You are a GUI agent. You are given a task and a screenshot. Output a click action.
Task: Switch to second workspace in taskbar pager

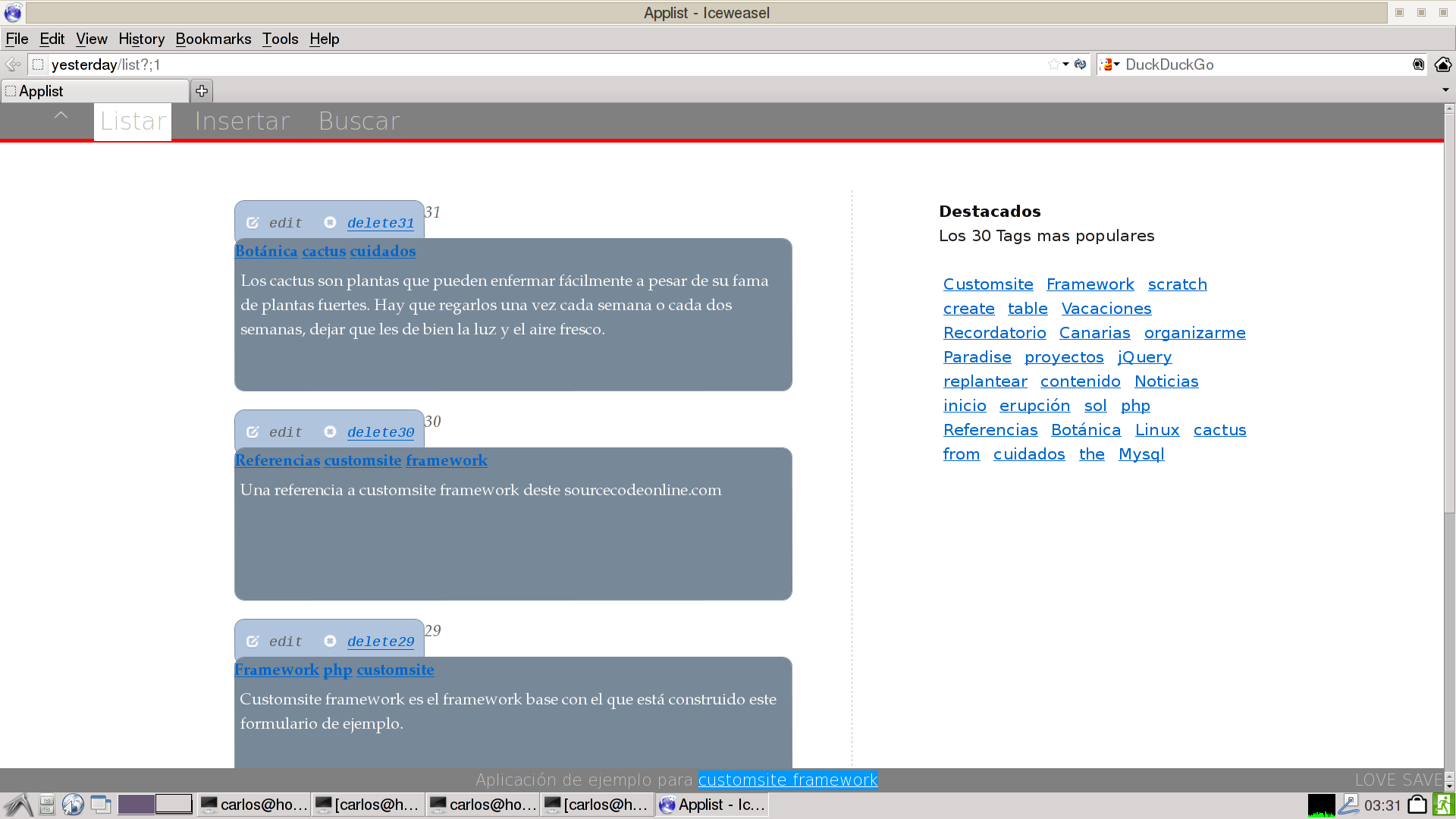(174, 805)
